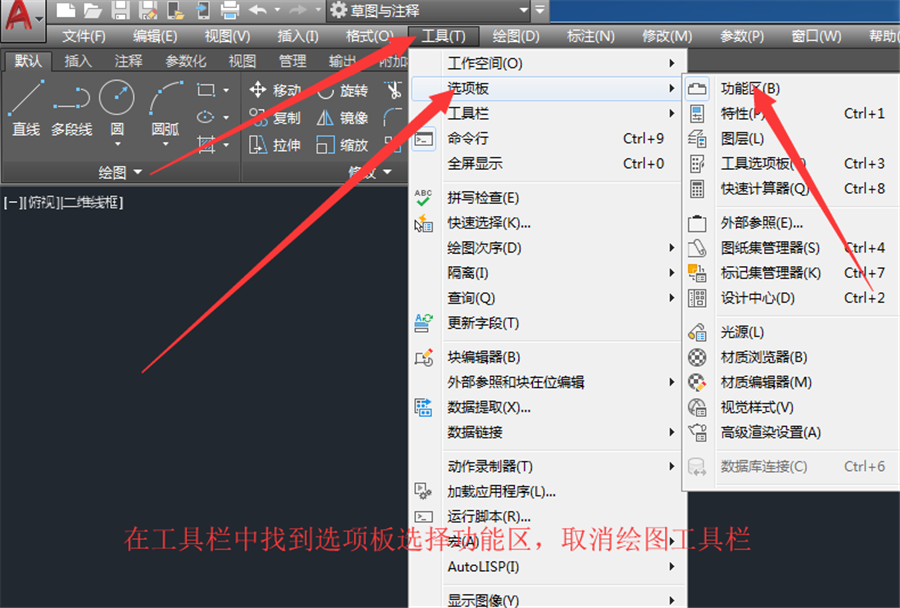Screen dimensions: 900x608
Task: Choose 外部参照(E)... entry
Action: (x=791, y=223)
